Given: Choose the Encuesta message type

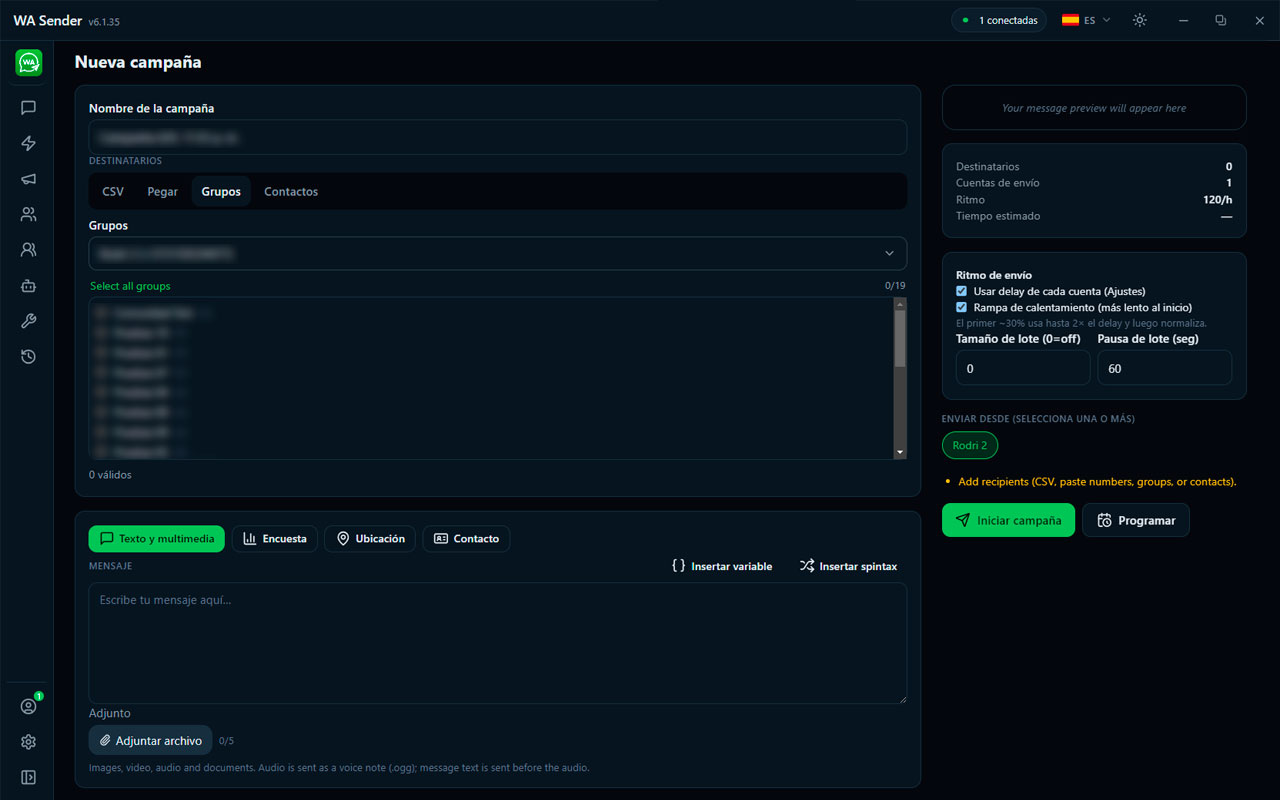Looking at the screenshot, I should pos(275,539).
